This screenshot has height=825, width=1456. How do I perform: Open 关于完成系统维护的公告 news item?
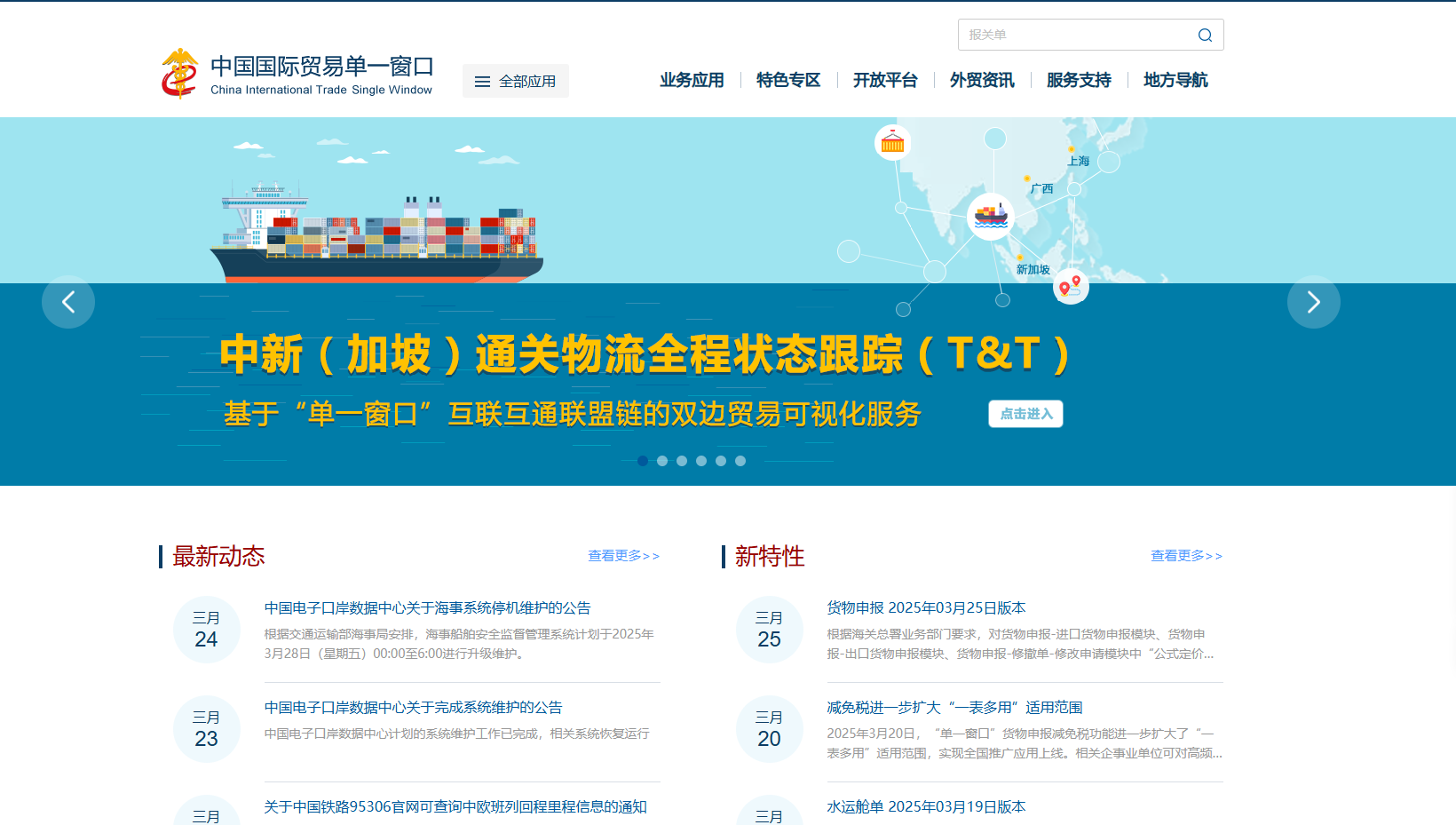(413, 708)
